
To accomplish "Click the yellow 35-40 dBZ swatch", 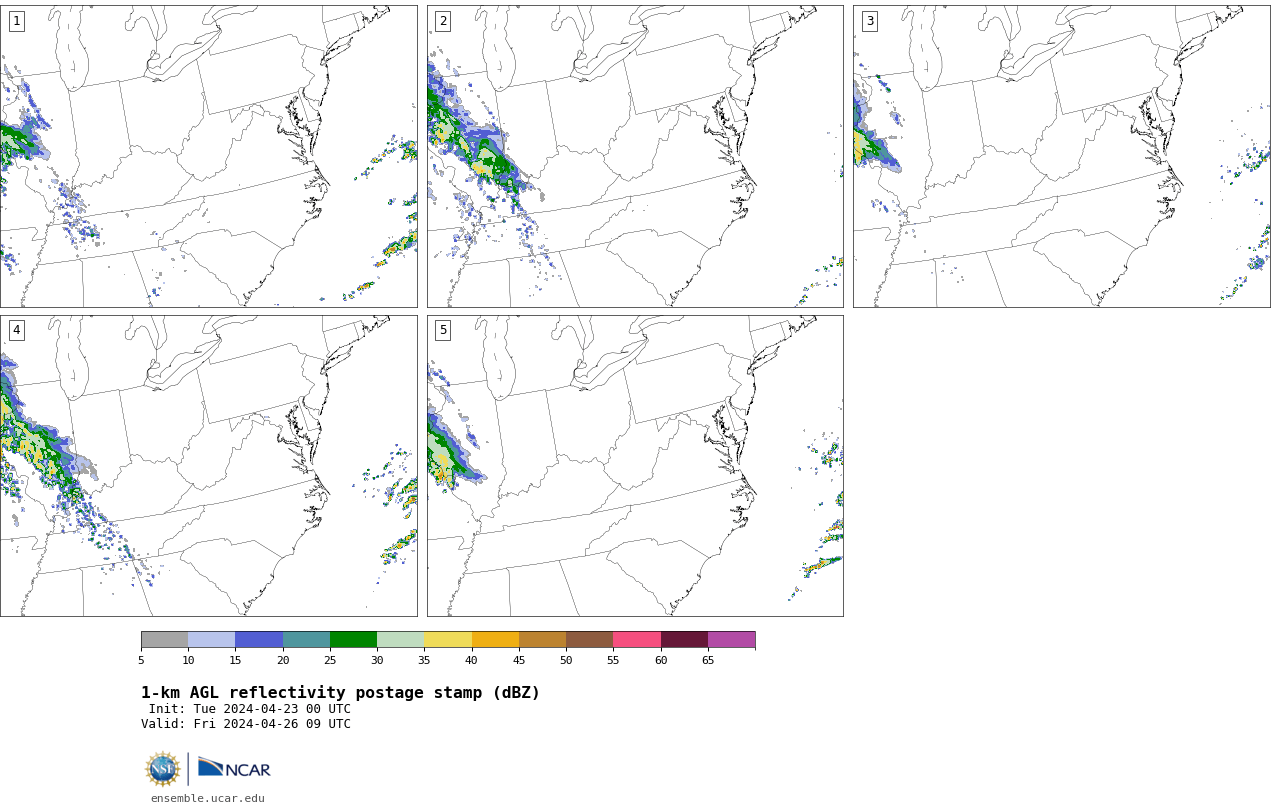I will (x=448, y=640).
